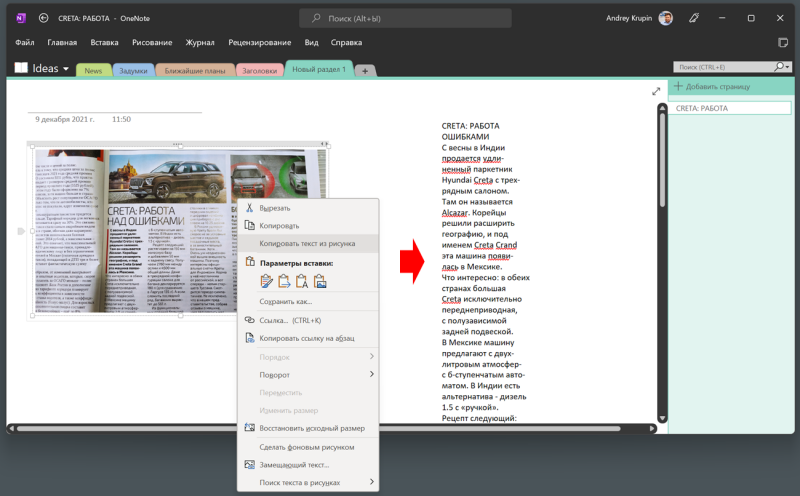800x496 pixels.
Task: Select Keep Text Only paste icon
Action: (x=302, y=281)
